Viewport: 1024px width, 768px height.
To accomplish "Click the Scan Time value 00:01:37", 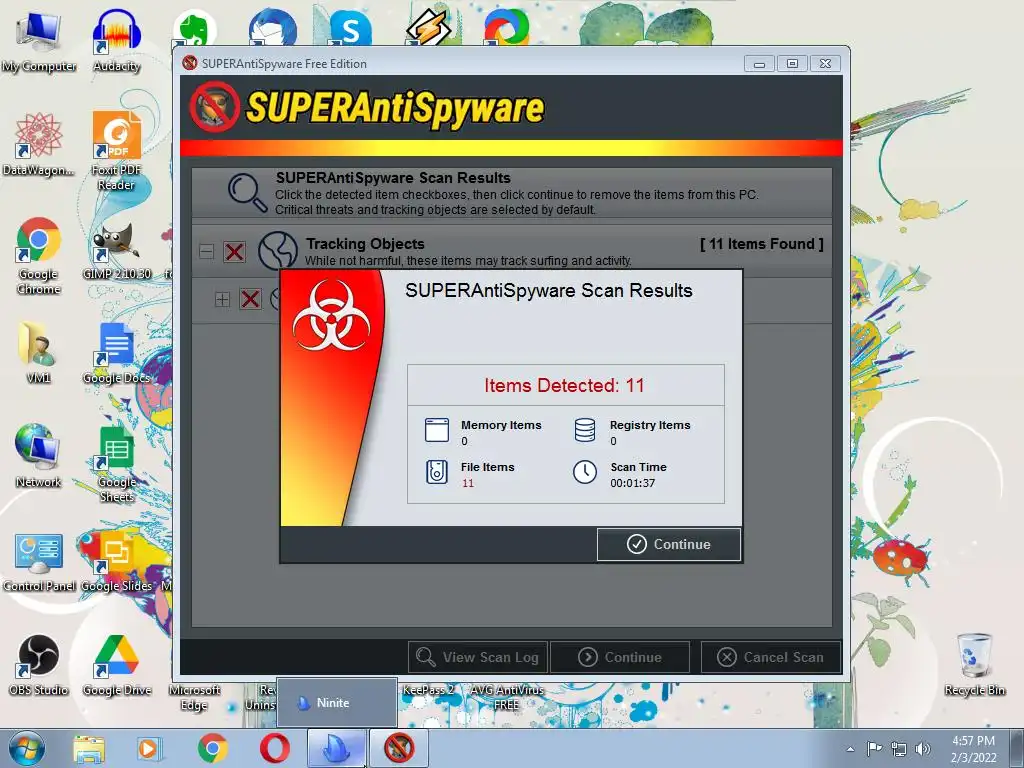I will coord(632,483).
